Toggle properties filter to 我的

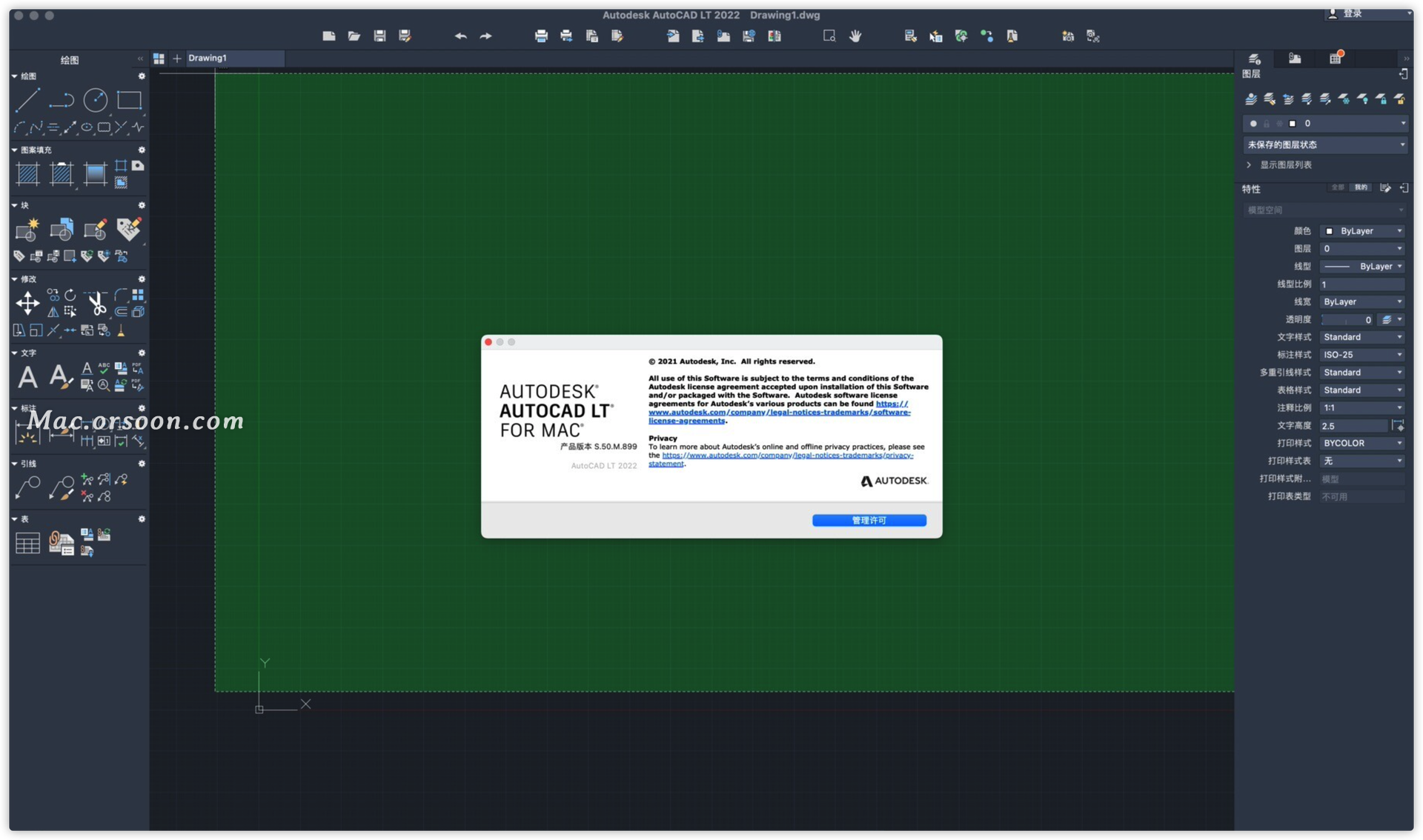pos(1361,187)
